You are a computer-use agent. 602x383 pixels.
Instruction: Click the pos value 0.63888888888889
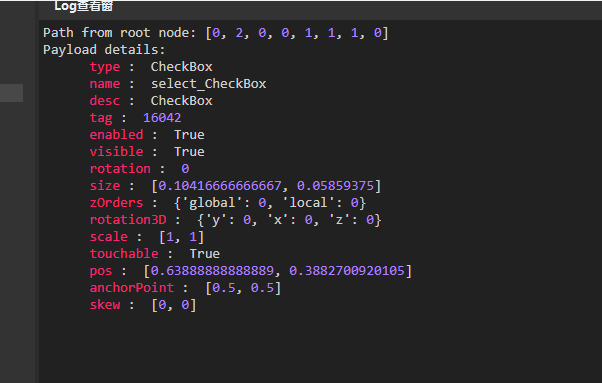point(212,271)
